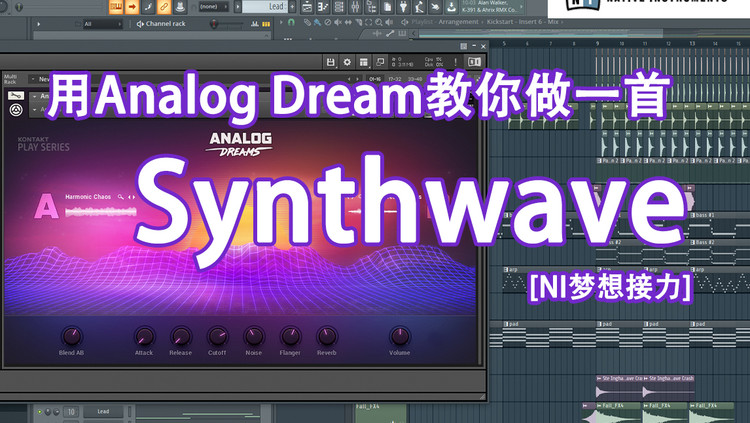Screen dimensions: 750x423
Task: Click the Lead pattern name field
Action: (x=265, y=7)
